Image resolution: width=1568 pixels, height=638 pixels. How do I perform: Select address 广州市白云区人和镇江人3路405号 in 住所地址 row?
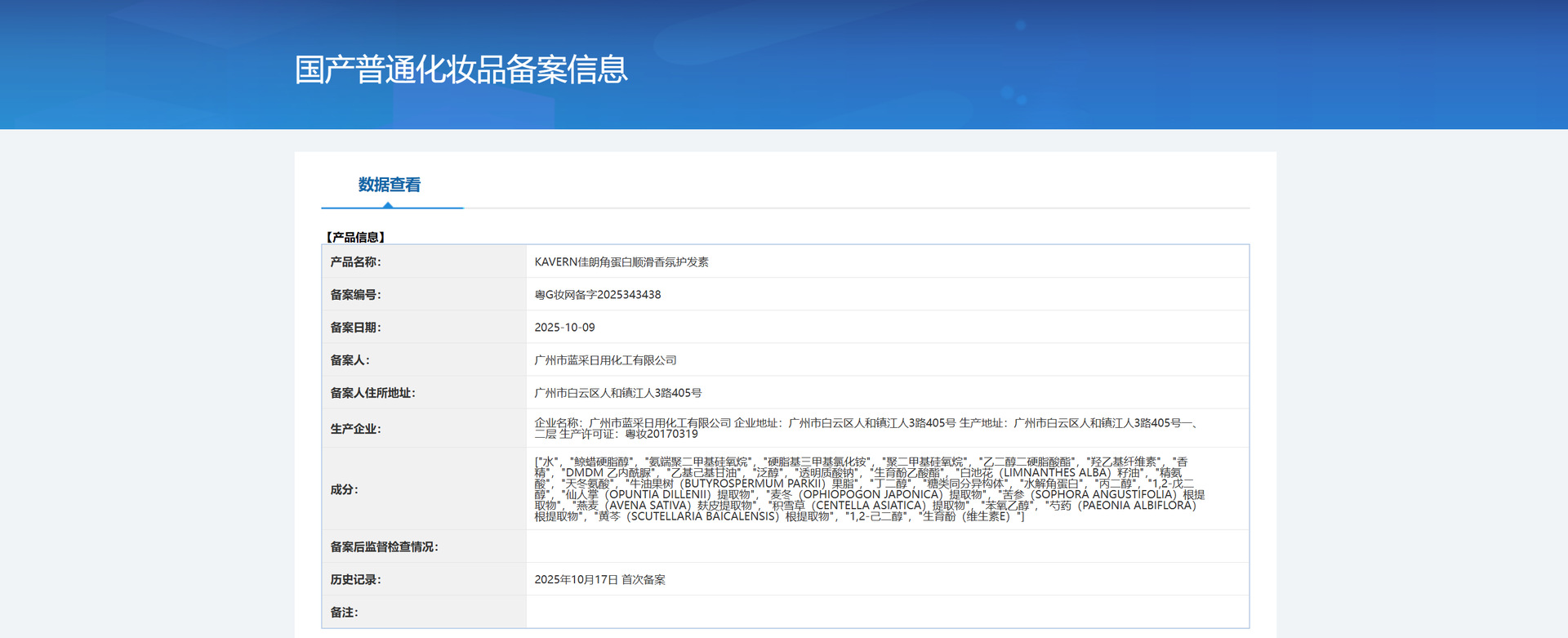(x=618, y=393)
